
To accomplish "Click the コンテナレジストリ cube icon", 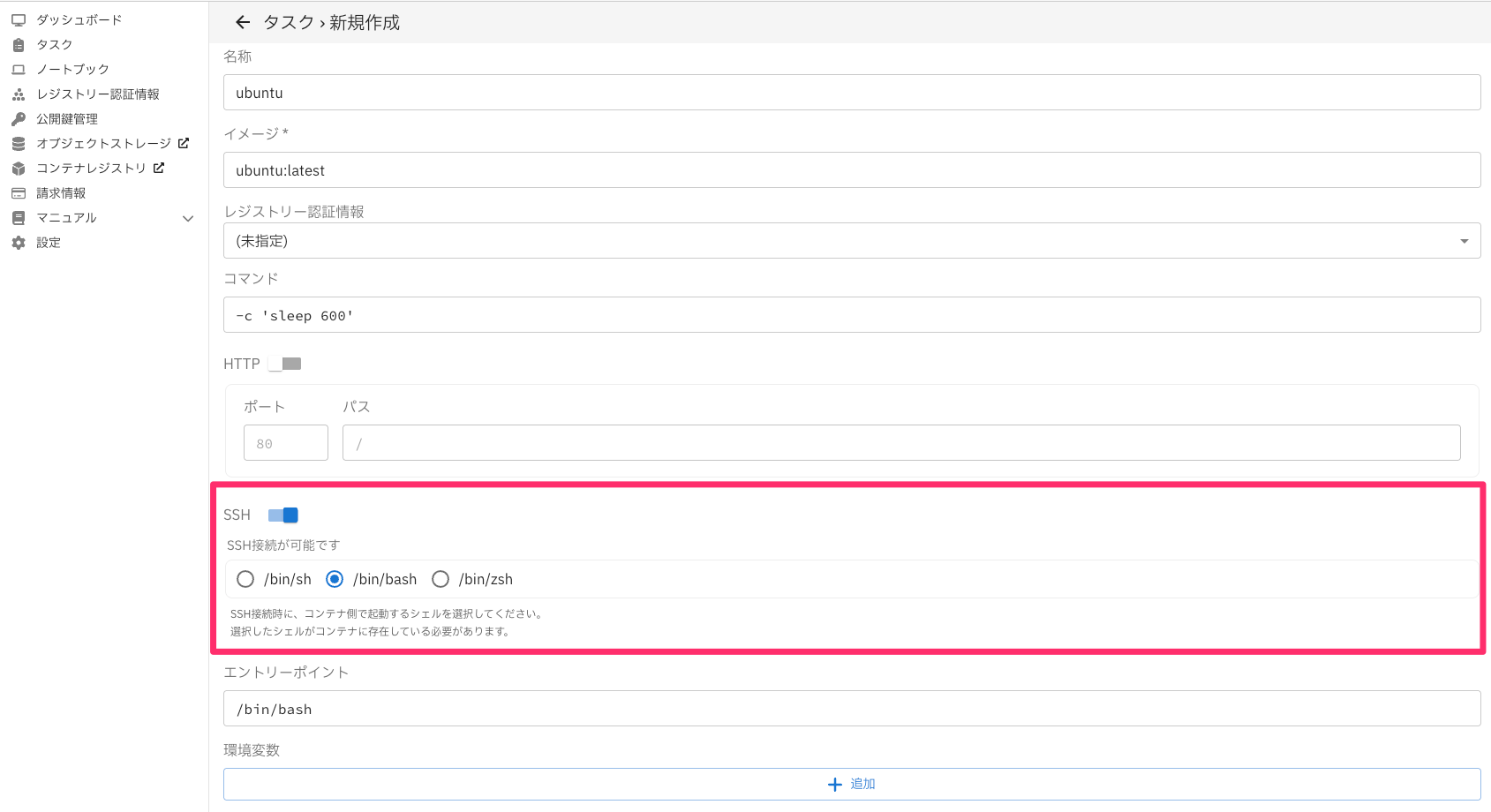I will (19, 168).
